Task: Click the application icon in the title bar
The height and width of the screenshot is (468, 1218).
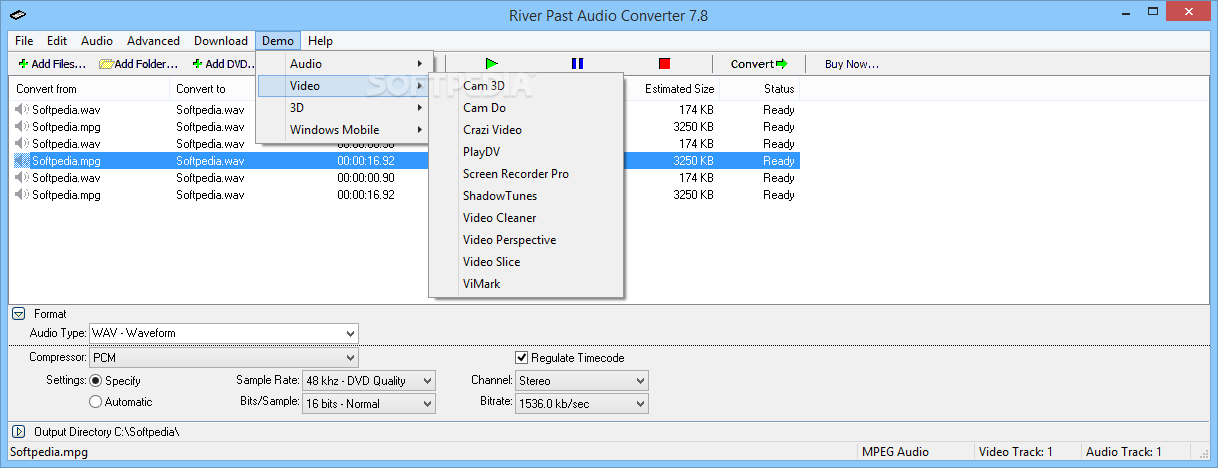Action: [x=18, y=14]
